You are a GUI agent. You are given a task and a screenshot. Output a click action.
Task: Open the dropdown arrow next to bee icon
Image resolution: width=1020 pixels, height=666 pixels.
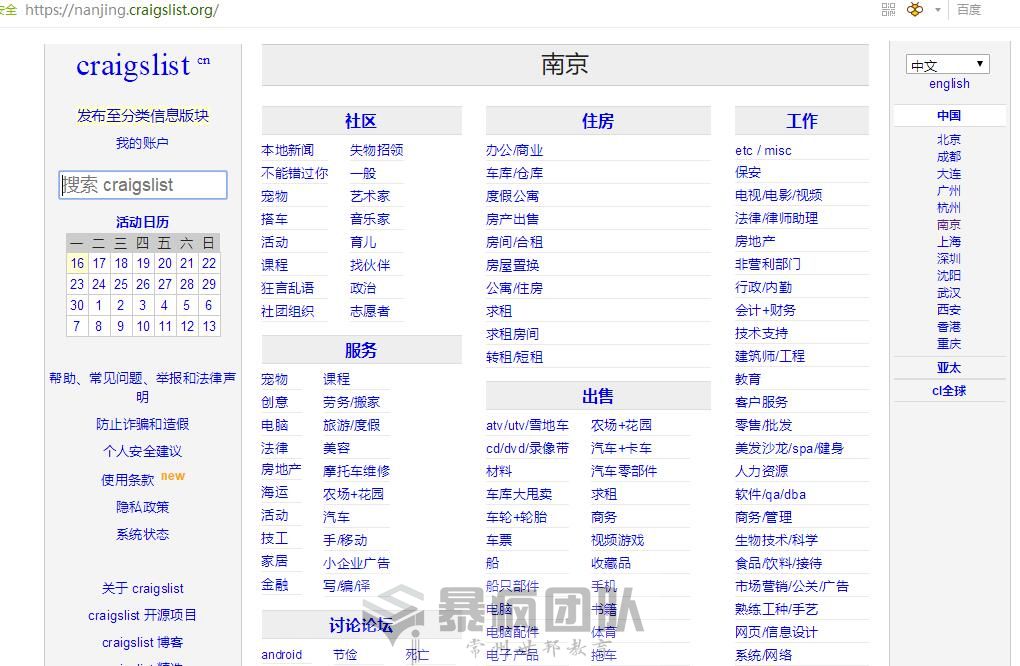click(937, 10)
